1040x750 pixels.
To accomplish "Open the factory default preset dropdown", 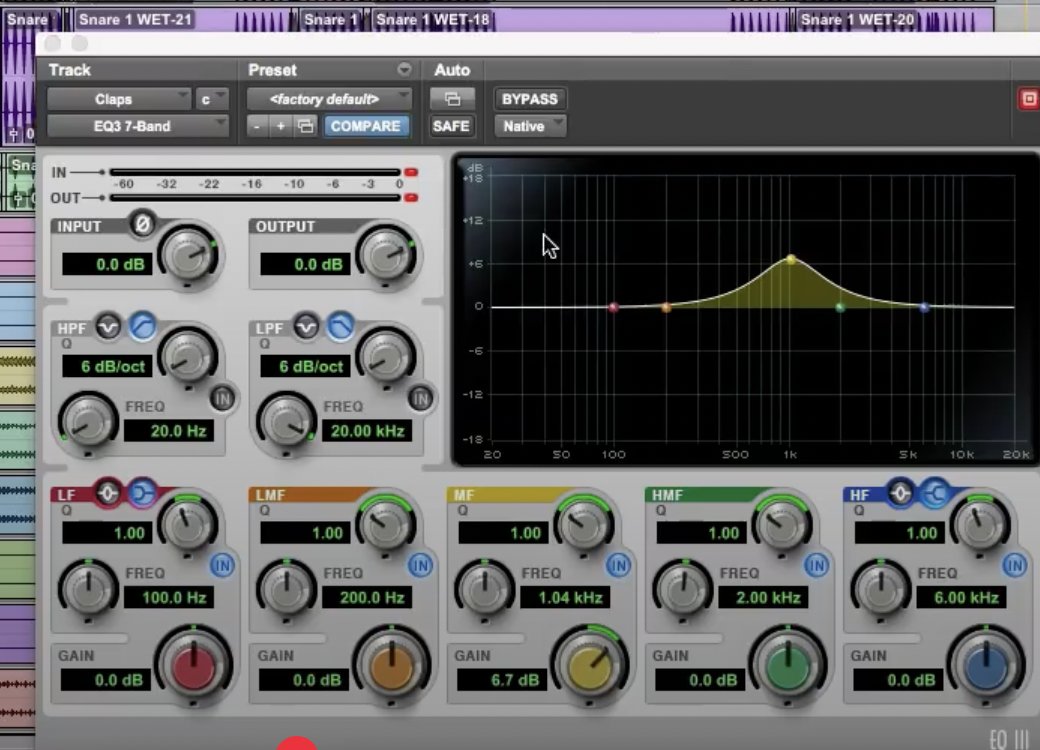I will coord(329,99).
